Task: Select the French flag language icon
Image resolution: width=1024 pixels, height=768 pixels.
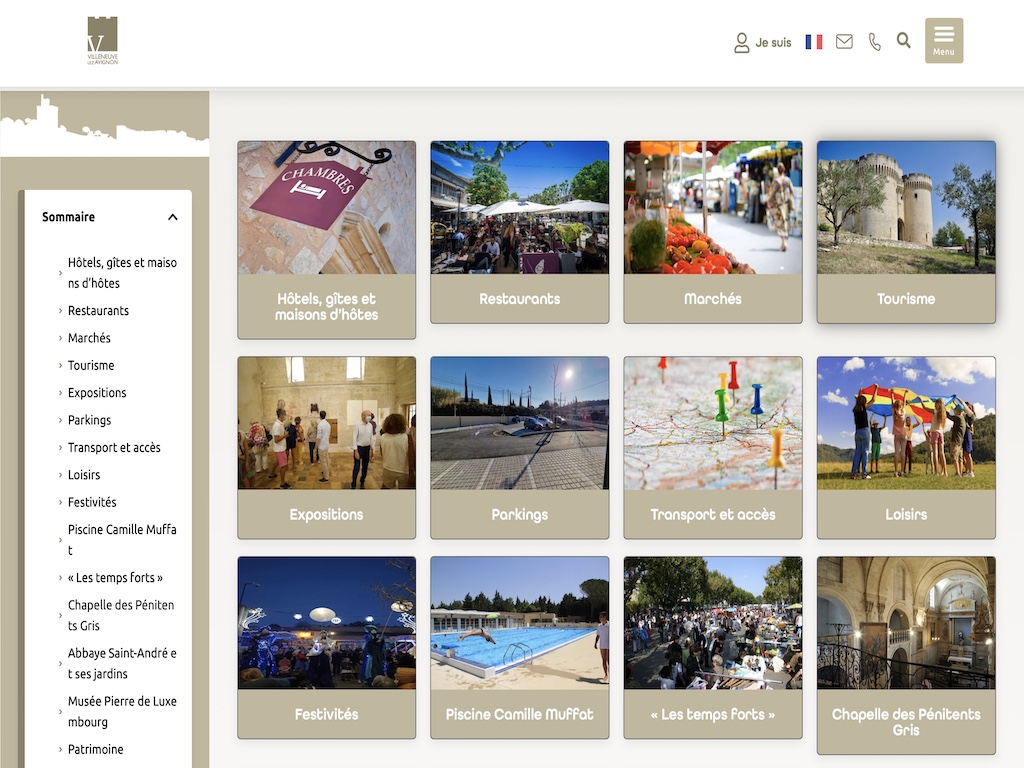Action: click(814, 42)
